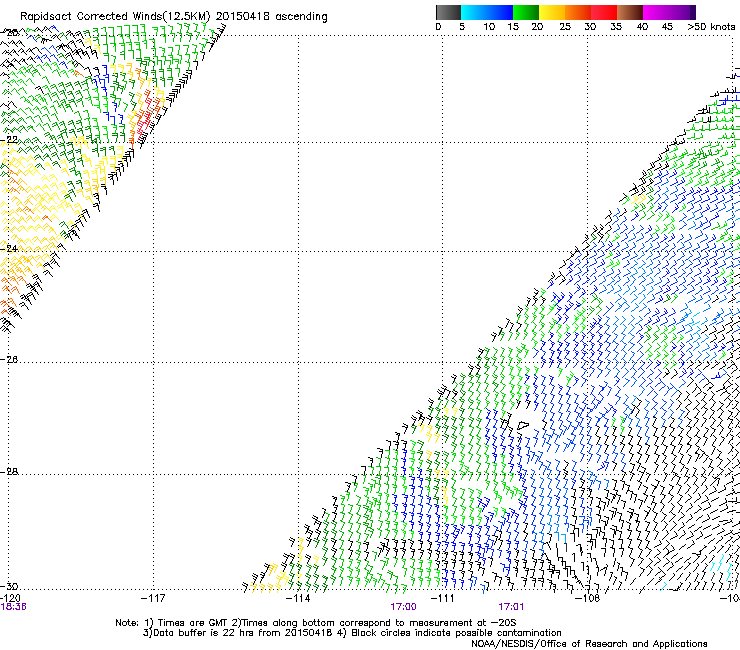
Task: Click the magenta-purple 40-50 knots legend segment
Action: click(669, 12)
